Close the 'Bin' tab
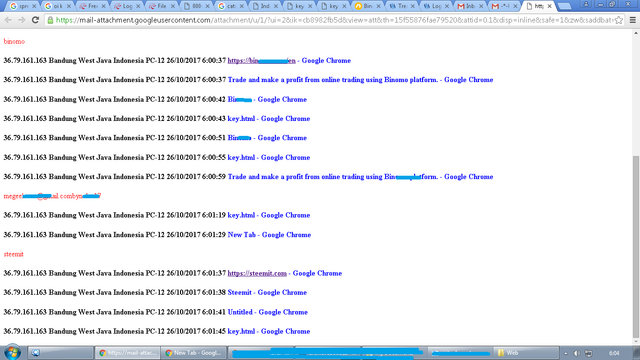Viewport: 640px width, 360px height. pyautogui.click(x=378, y=6)
